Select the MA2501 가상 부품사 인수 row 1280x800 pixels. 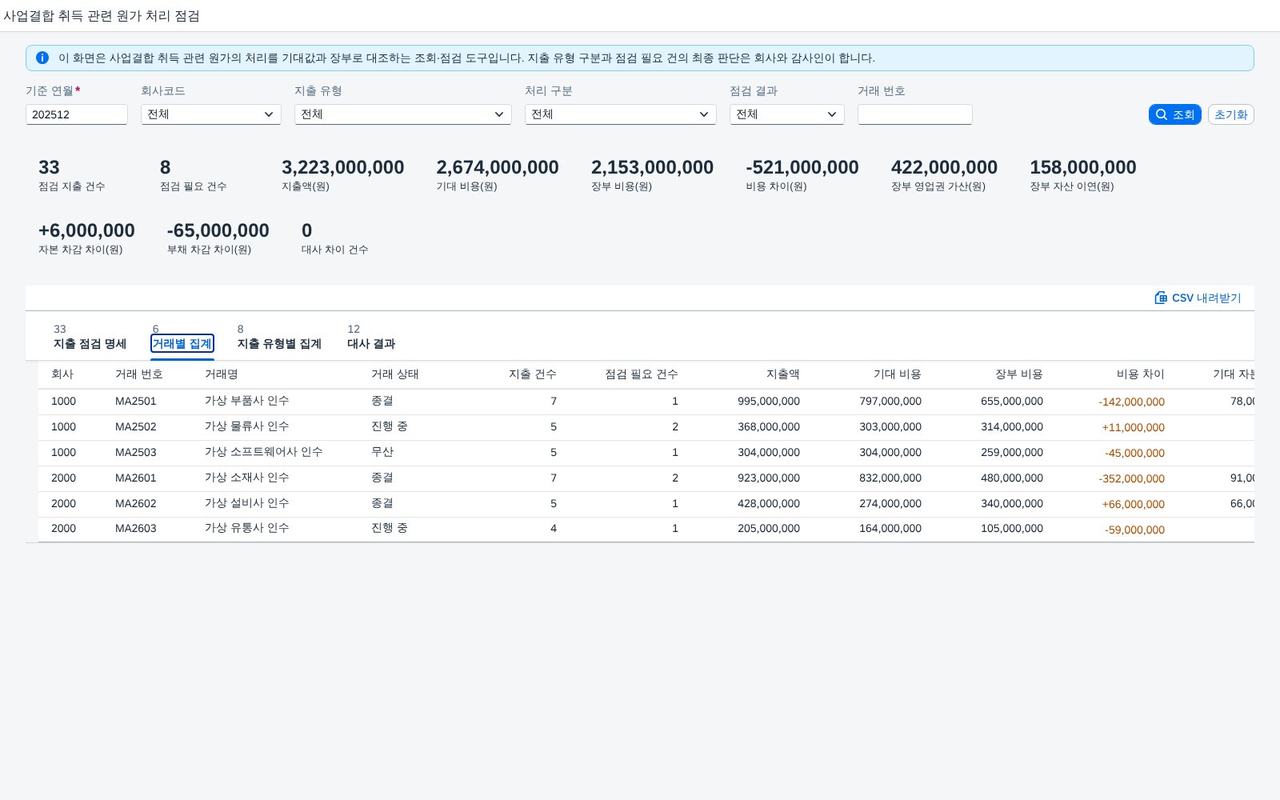[x=646, y=401]
